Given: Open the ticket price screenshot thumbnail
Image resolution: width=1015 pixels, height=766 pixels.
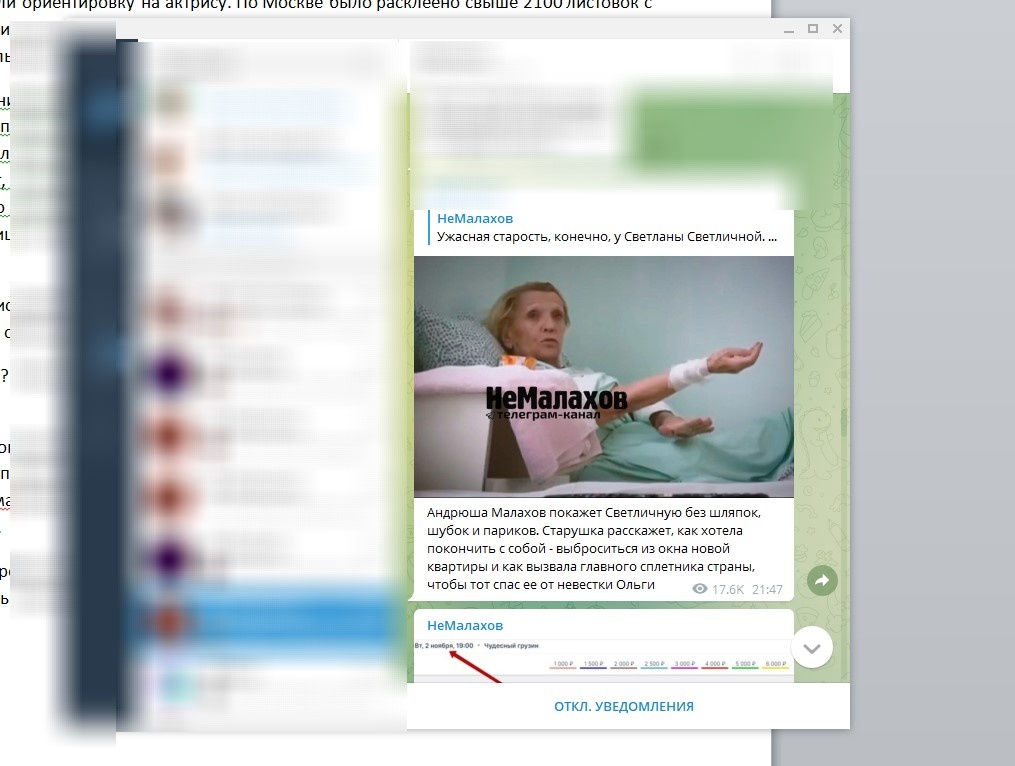Looking at the screenshot, I should coord(603,660).
